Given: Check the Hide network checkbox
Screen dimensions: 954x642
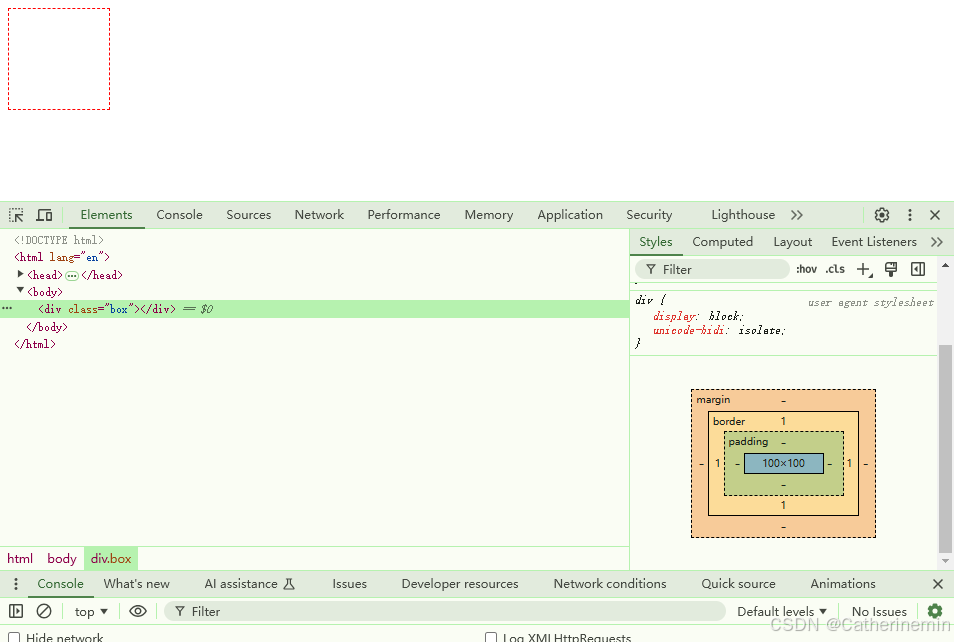Looking at the screenshot, I should [x=13, y=636].
